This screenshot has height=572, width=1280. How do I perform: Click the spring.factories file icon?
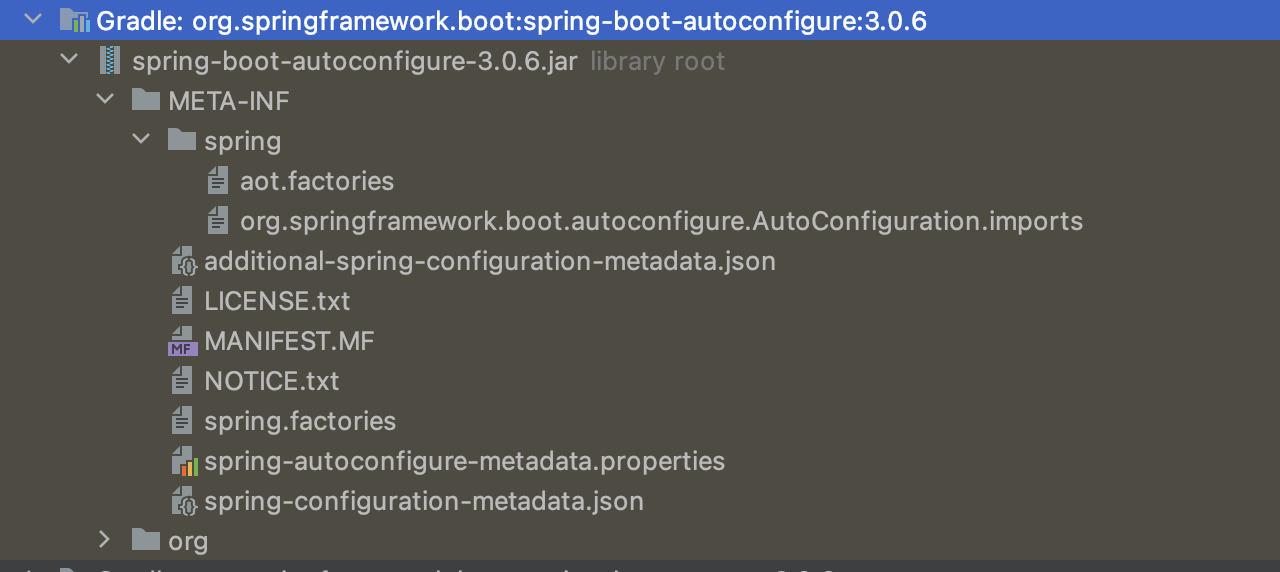(182, 421)
